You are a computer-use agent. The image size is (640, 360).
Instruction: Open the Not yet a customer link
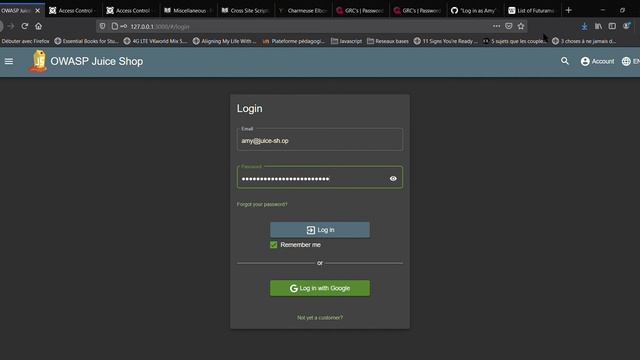coord(320,318)
